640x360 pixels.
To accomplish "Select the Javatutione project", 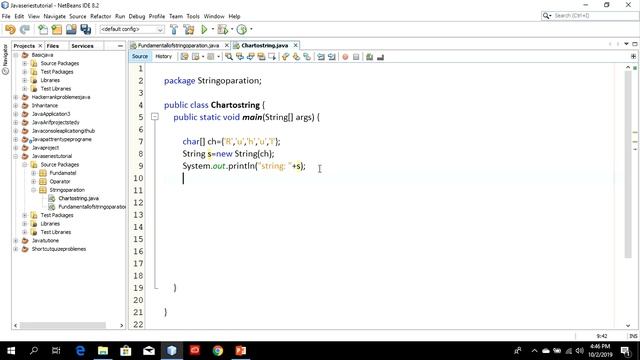I will (45, 241).
